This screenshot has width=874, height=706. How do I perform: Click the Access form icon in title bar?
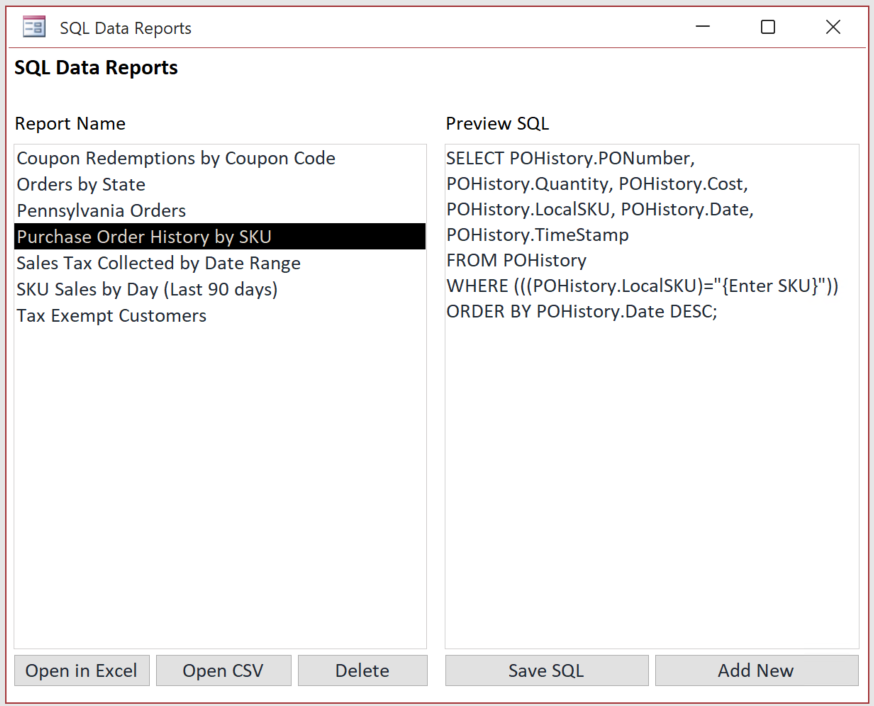point(34,27)
